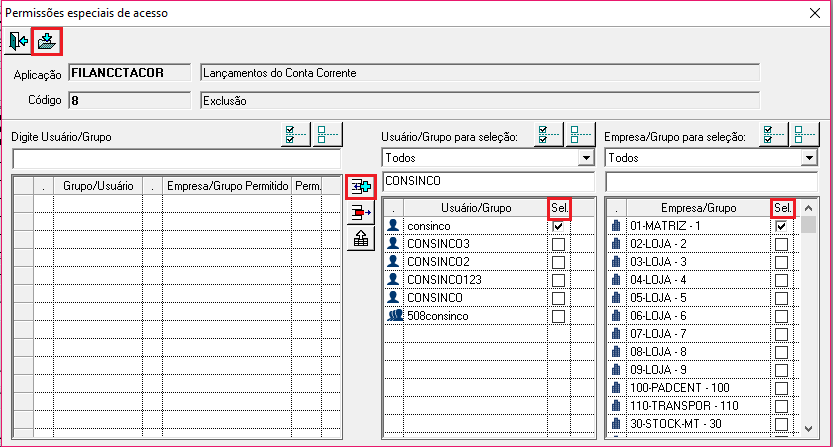Screen dimensions: 833x447
Task: Click the Grupo/Usuário column header
Action: [98, 186]
